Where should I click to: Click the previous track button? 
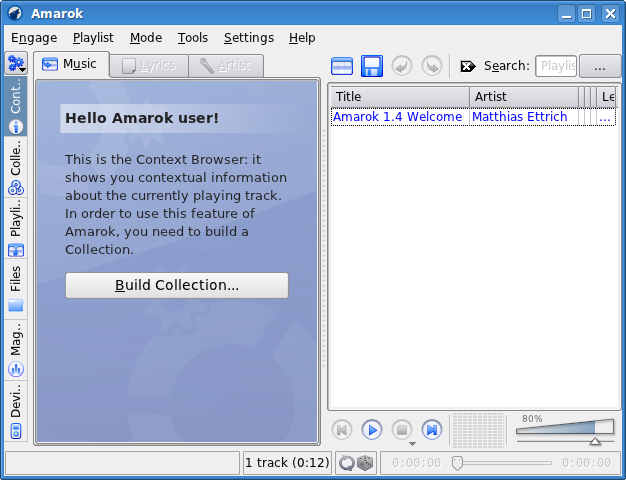pyautogui.click(x=342, y=430)
